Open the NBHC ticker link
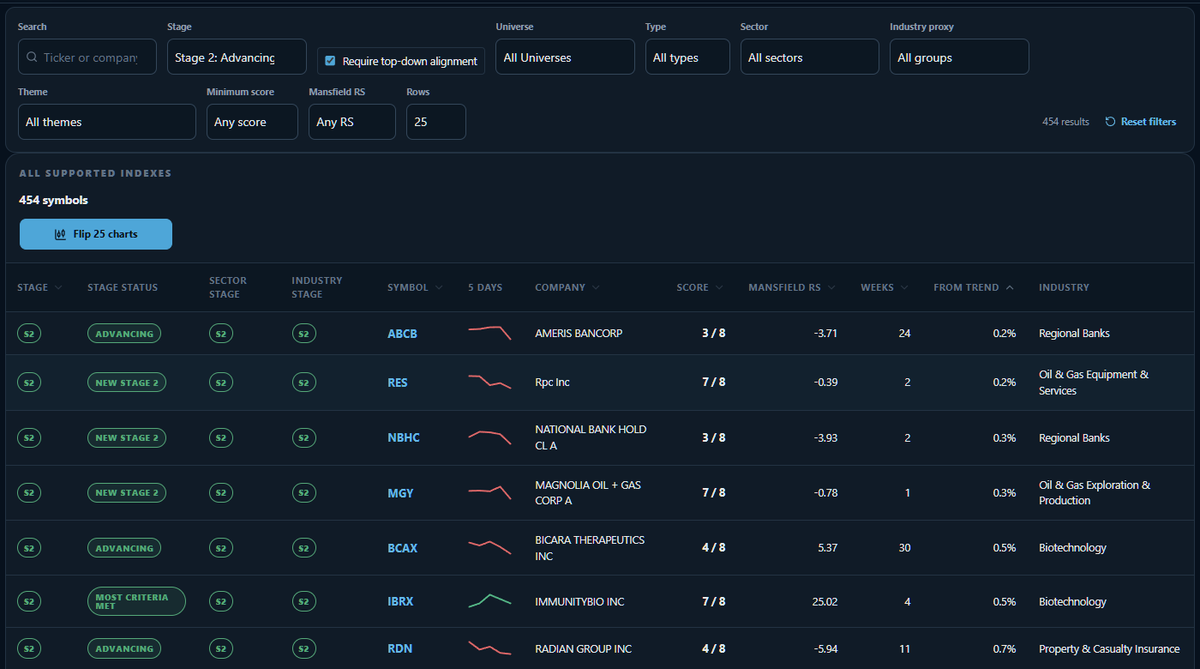 point(403,437)
